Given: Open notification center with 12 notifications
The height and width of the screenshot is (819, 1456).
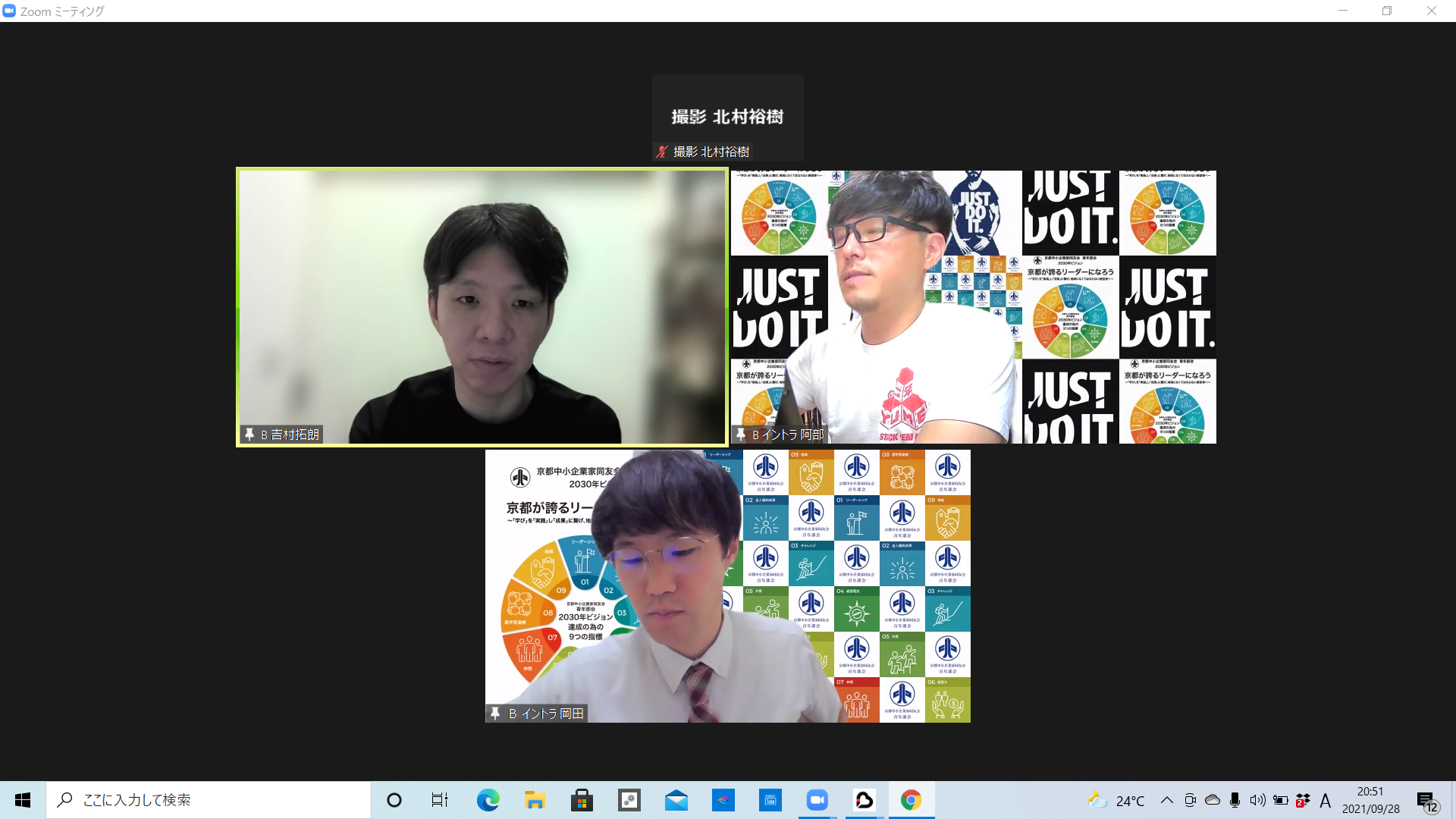Looking at the screenshot, I should click(1428, 801).
